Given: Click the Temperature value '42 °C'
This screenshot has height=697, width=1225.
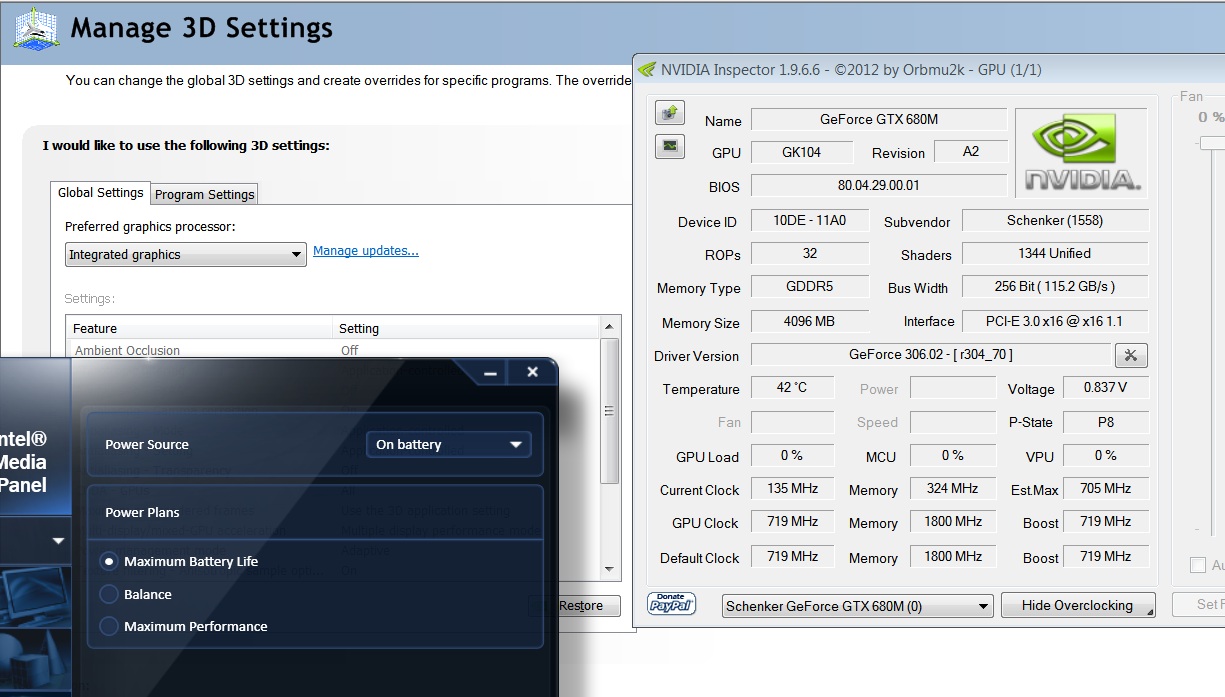Looking at the screenshot, I should pos(792,388).
